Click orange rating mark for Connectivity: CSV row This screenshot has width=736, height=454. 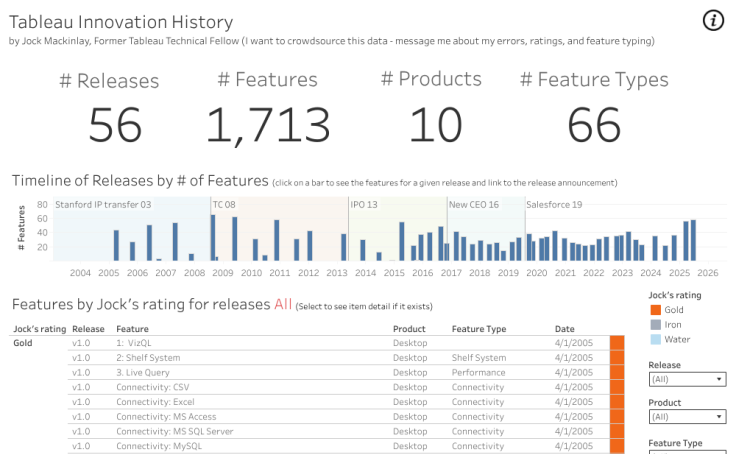pyautogui.click(x=617, y=387)
